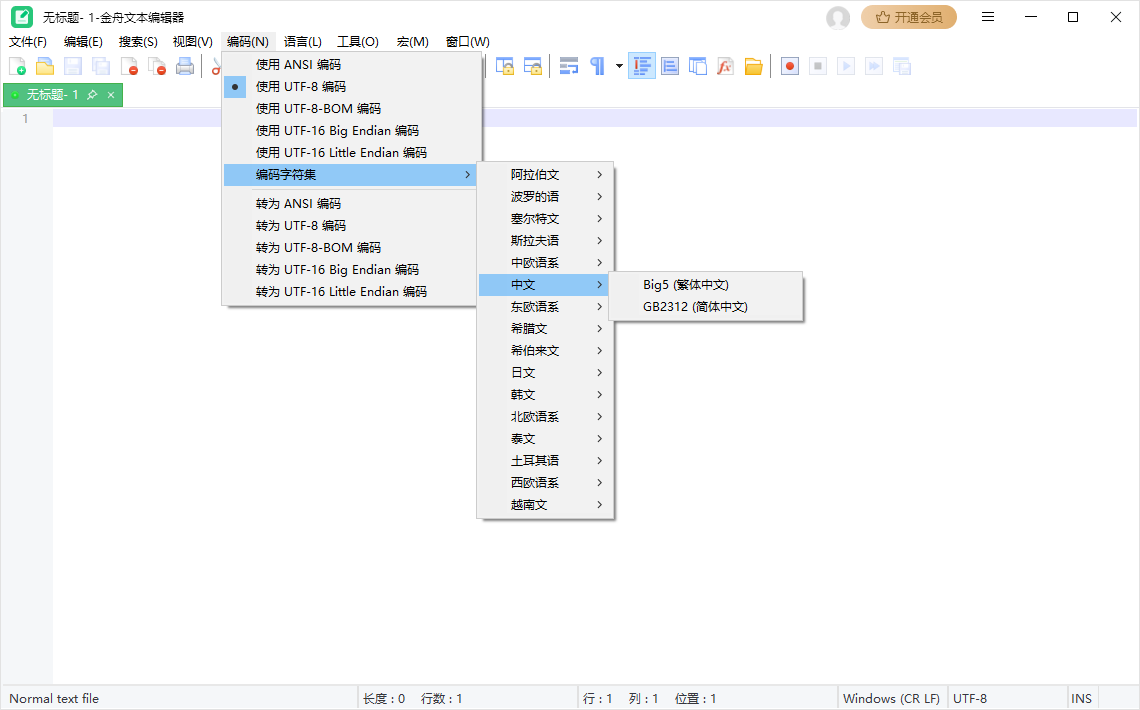This screenshot has width=1140, height=710.
Task: Click the pin icon on 无标题-1 tab
Action: coord(92,94)
